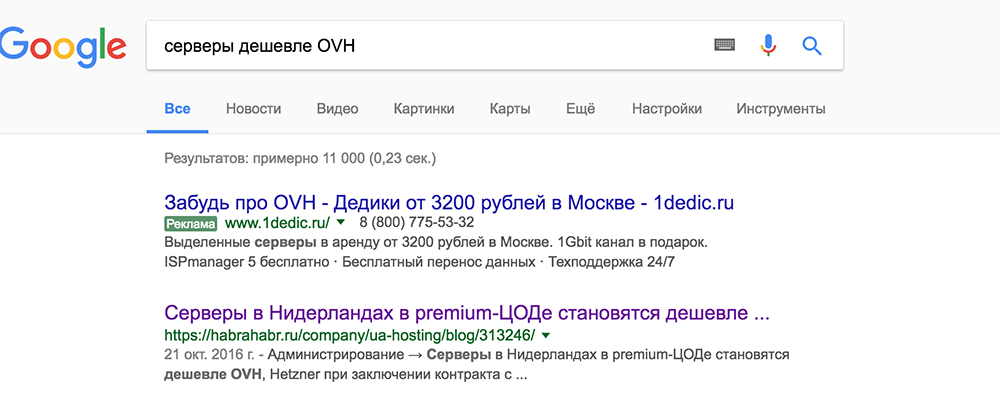
Task: Click 'Результатов: примерно 11 000' stats text
Action: click(300, 158)
